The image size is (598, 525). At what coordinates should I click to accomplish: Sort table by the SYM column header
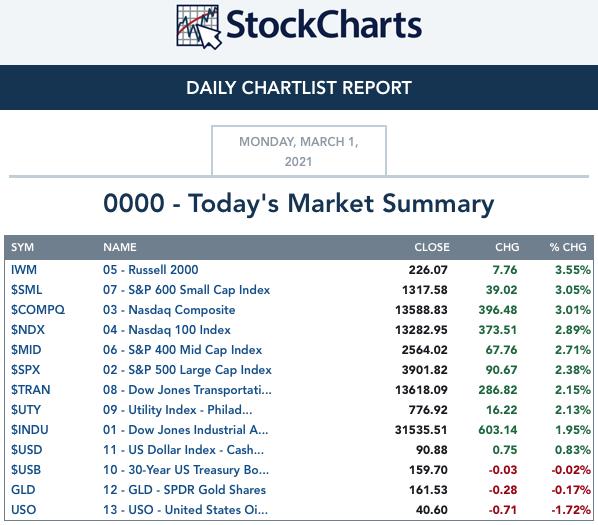23,247
